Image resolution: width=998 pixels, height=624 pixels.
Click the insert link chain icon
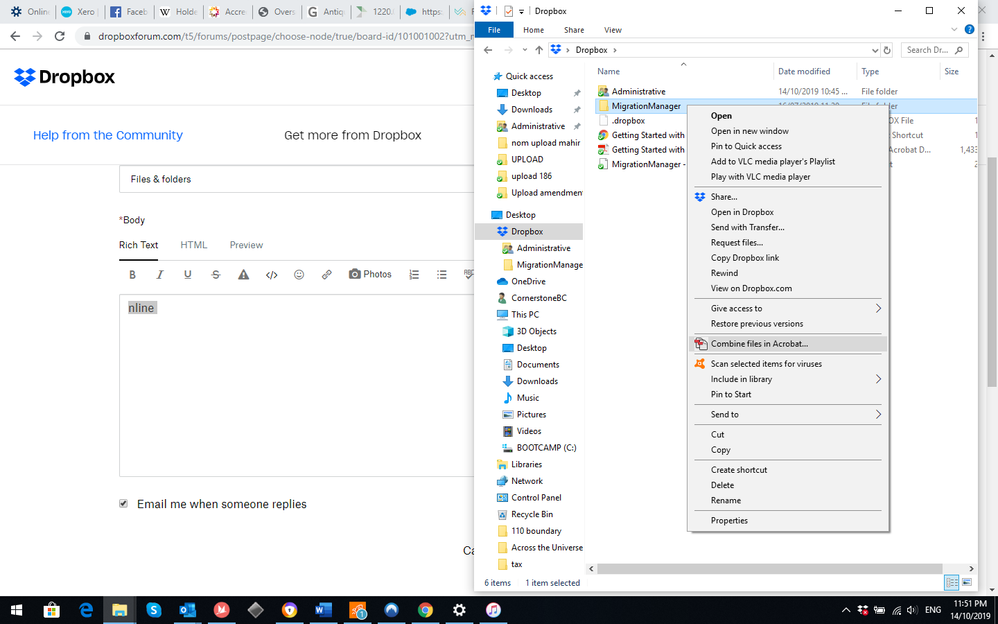[x=327, y=274]
